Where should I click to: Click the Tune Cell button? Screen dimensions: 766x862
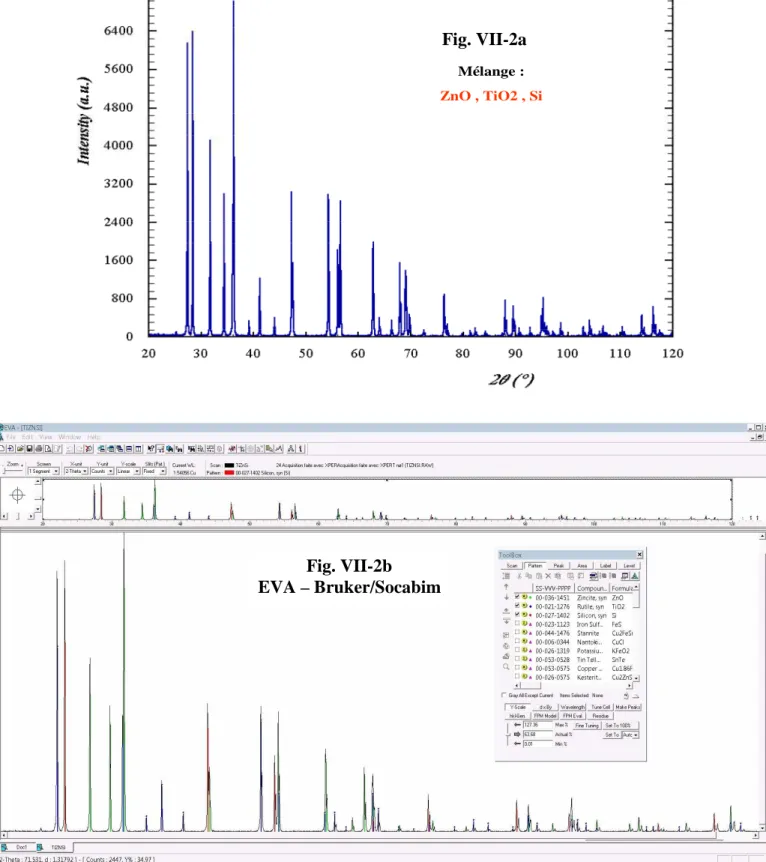[x=600, y=707]
